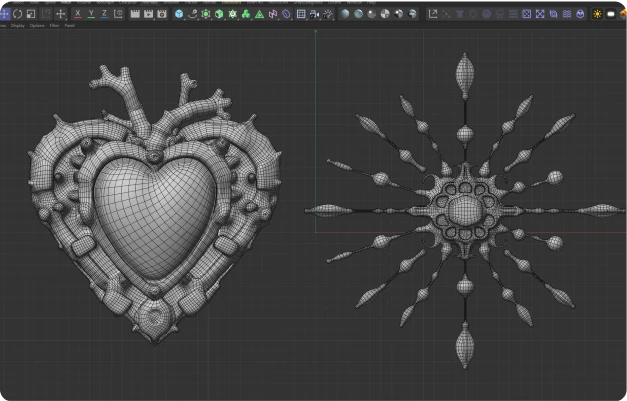
Task: Click the greyed stacked rows icon
Action: coord(513,14)
